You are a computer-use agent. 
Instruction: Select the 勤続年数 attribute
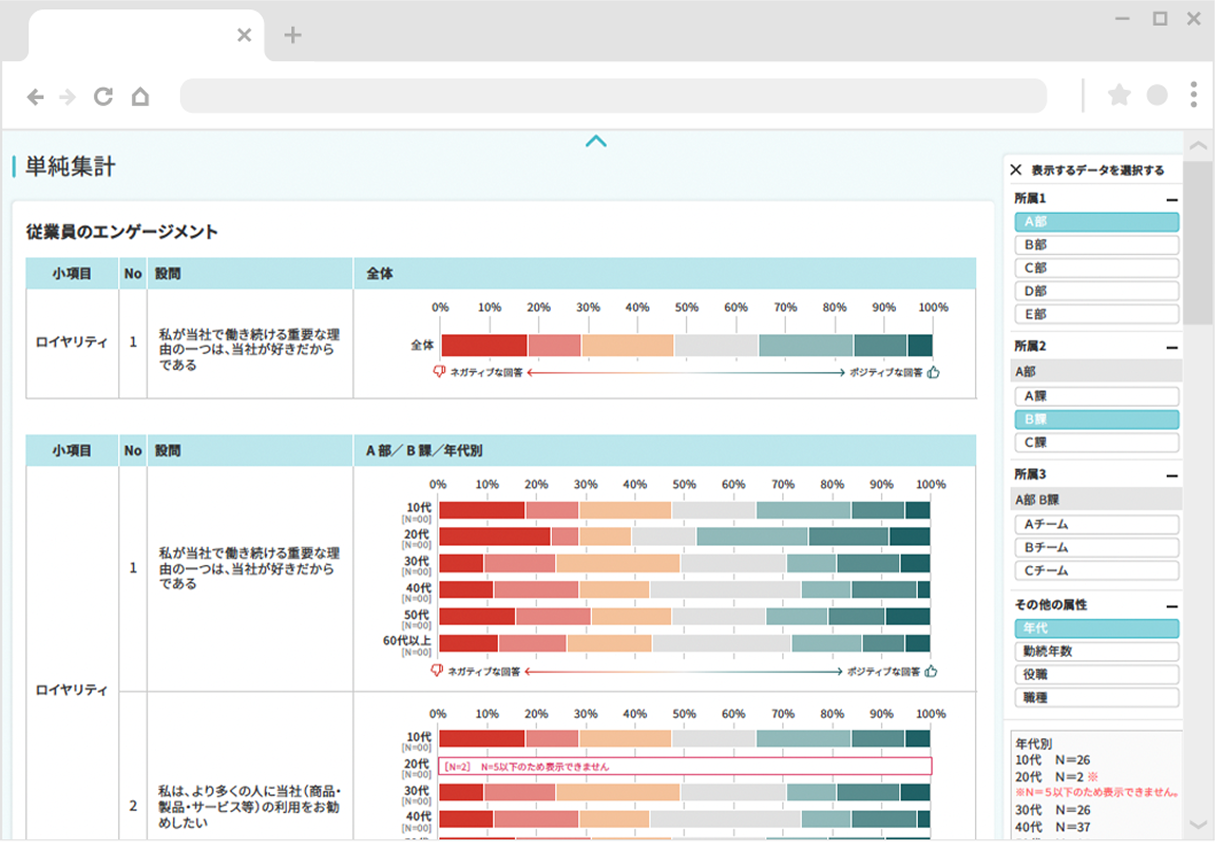[x=1096, y=651]
